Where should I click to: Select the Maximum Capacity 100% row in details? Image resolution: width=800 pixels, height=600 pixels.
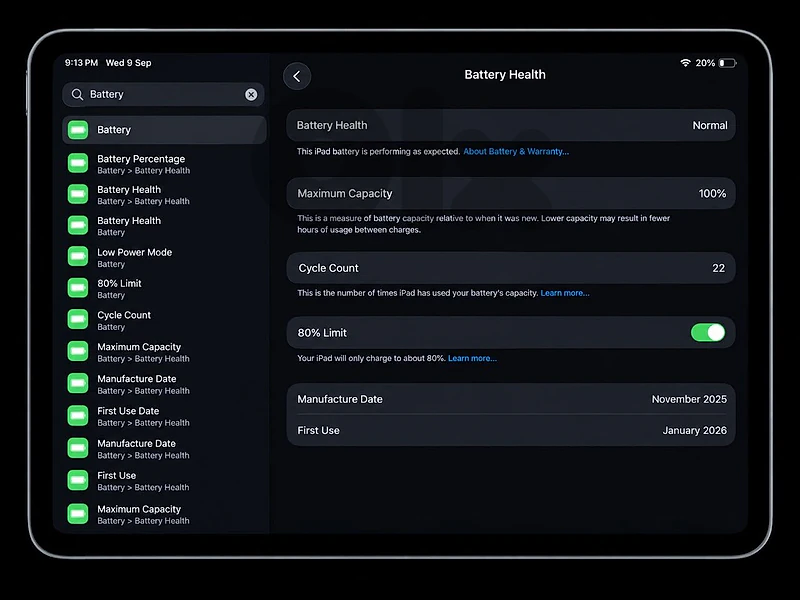(511, 193)
